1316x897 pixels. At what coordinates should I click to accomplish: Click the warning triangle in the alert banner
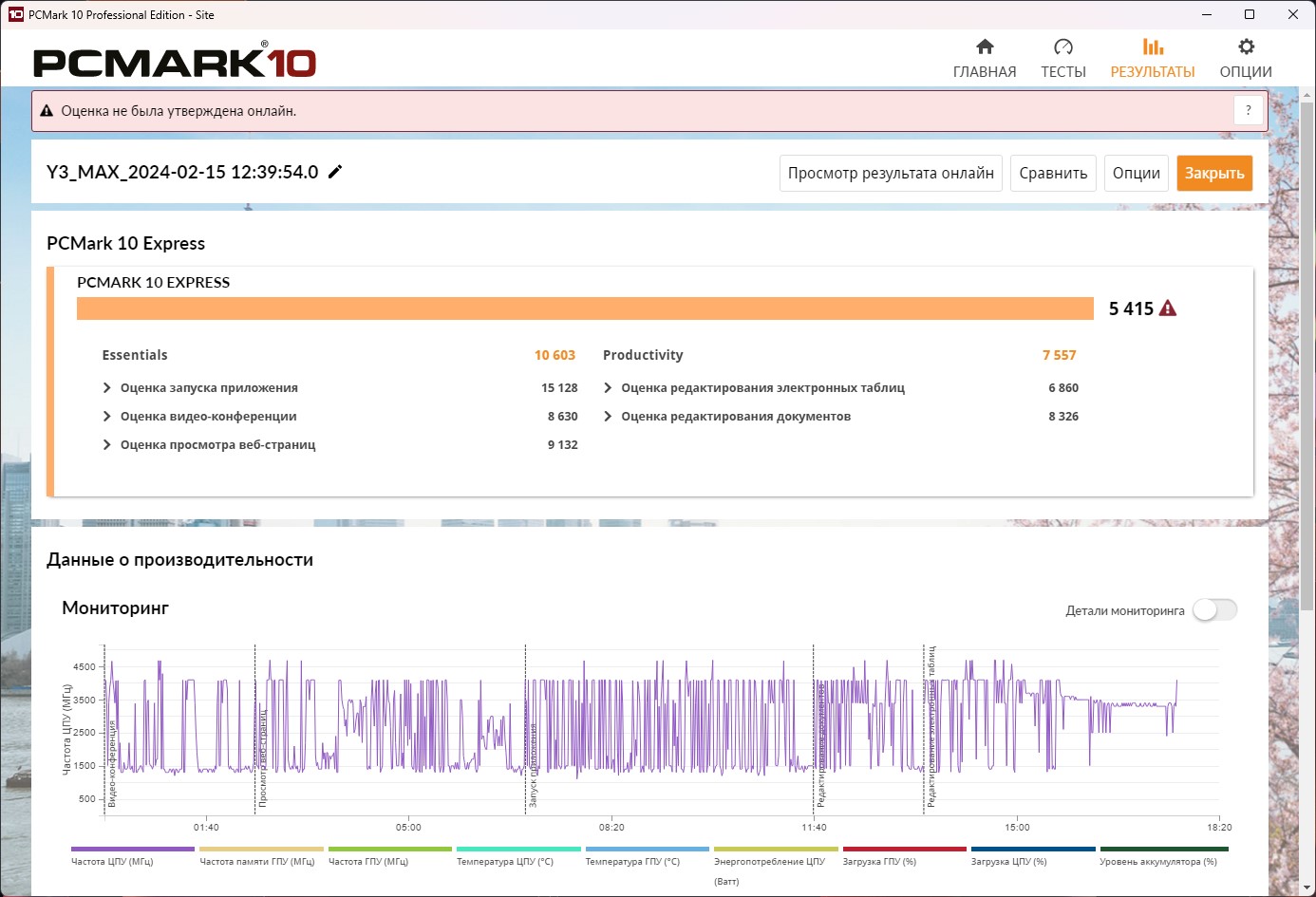[x=47, y=111]
